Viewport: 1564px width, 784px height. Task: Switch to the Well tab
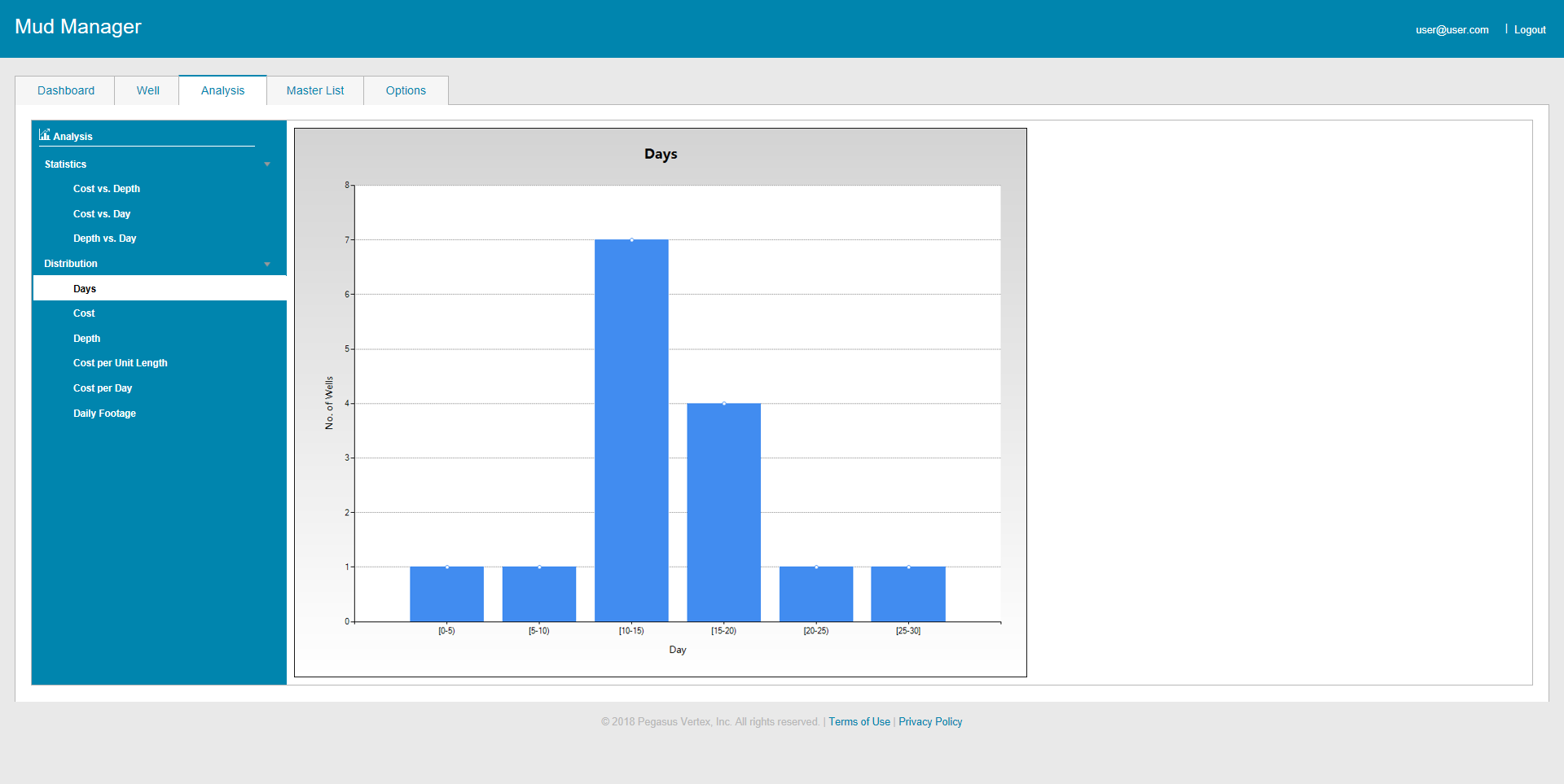(147, 90)
